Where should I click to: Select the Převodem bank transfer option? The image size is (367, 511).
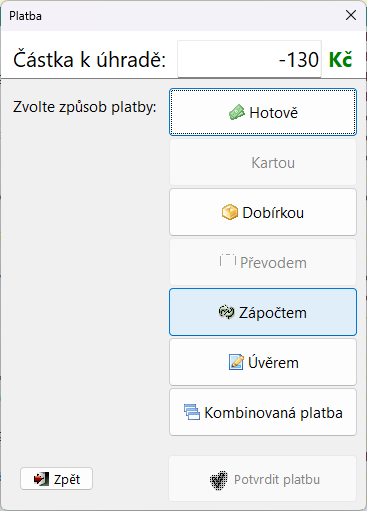pos(263,262)
